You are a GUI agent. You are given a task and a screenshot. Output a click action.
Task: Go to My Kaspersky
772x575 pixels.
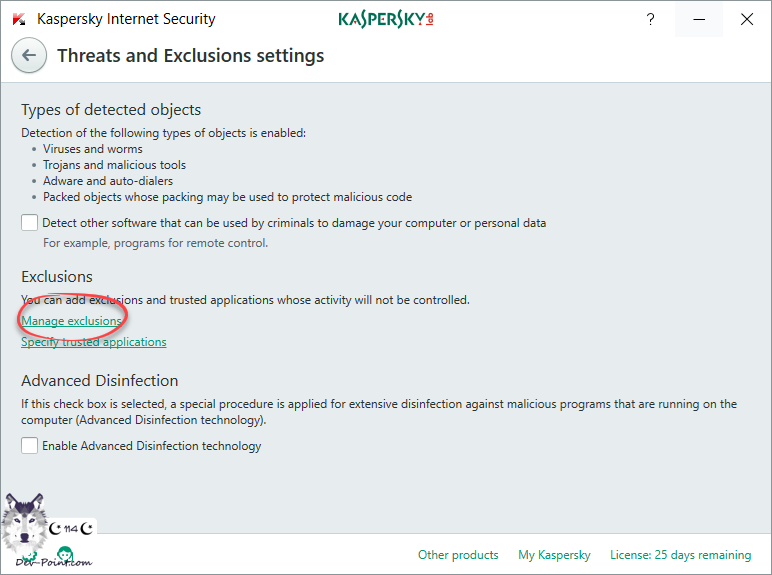click(554, 555)
